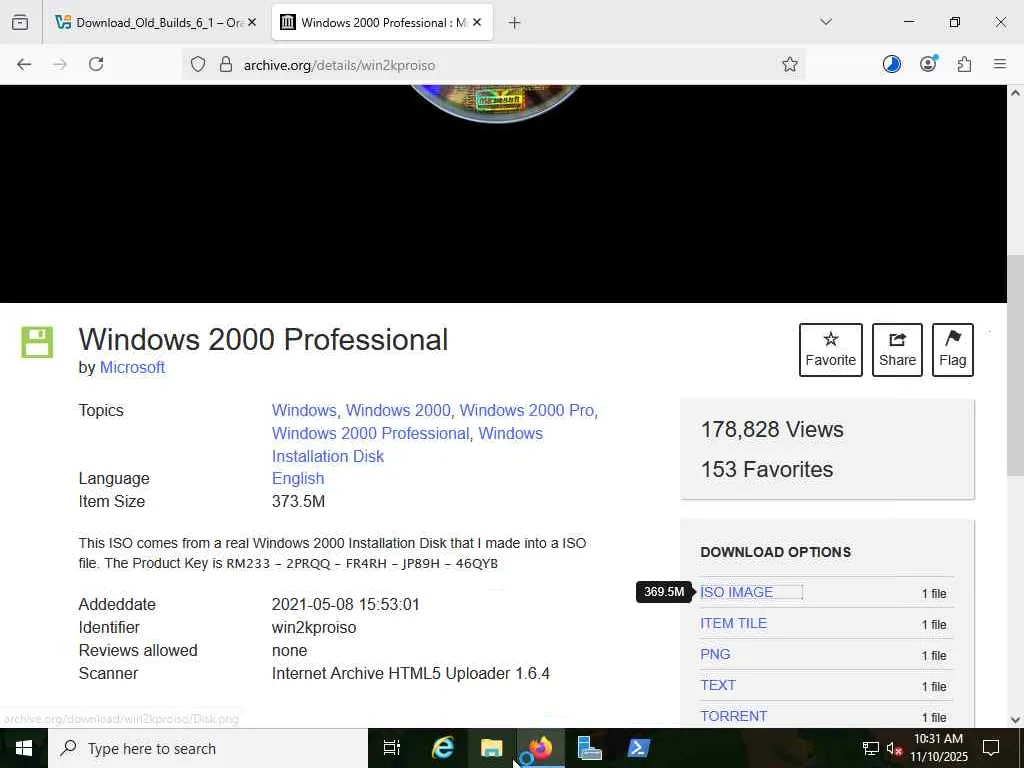Reload the current archive.org page
Screen dimensions: 1024x768
[x=96, y=64]
